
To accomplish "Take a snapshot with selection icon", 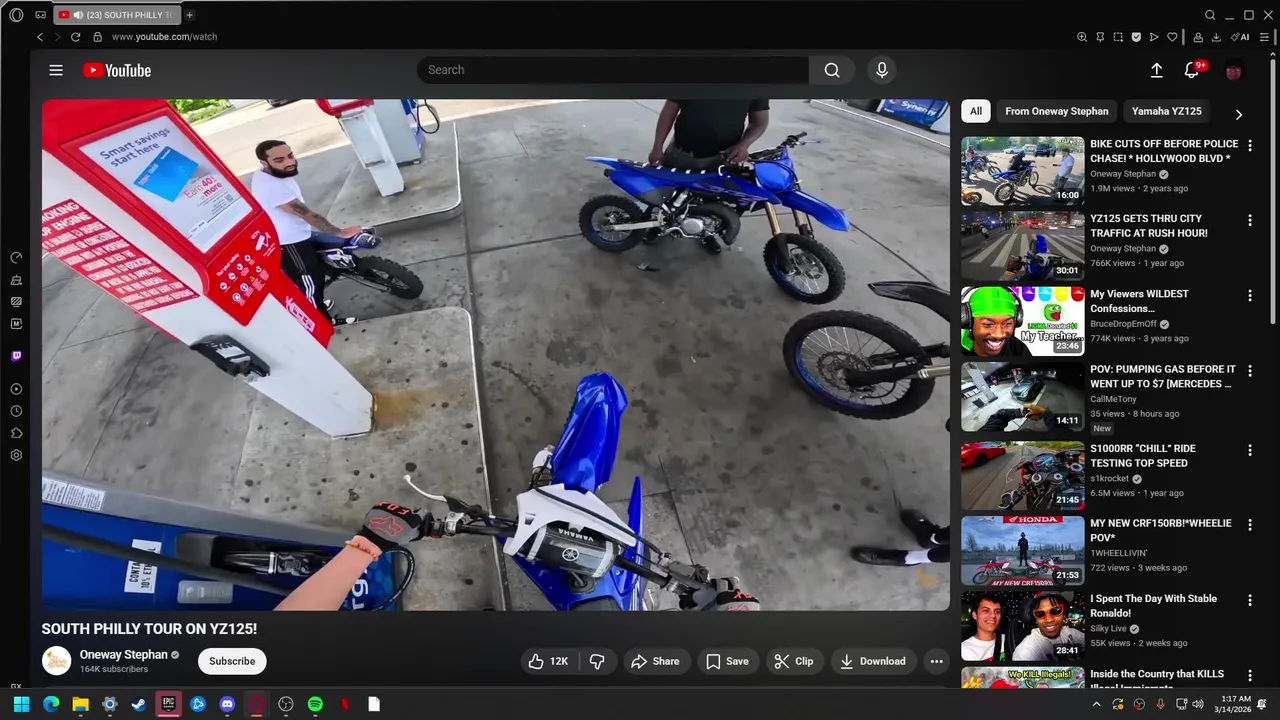I will 1118,37.
